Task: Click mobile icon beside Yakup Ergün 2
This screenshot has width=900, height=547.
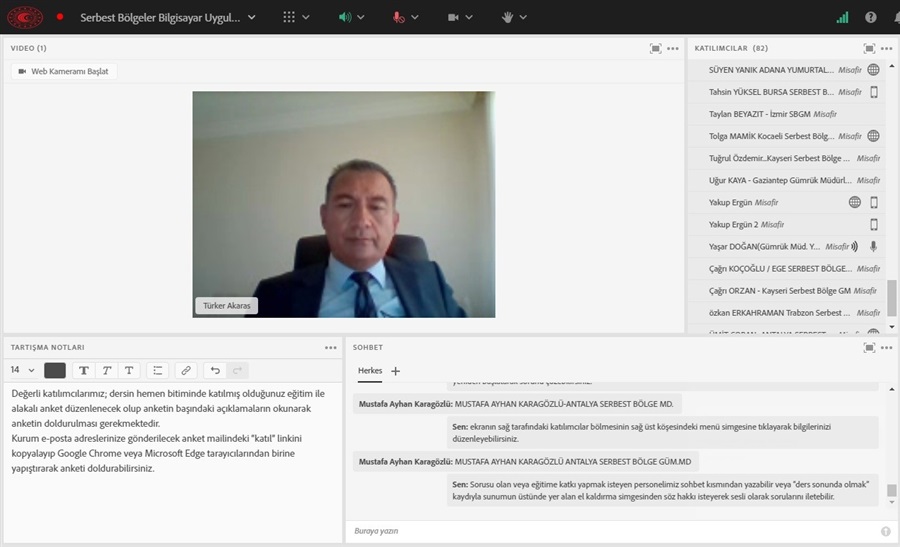Action: click(874, 224)
